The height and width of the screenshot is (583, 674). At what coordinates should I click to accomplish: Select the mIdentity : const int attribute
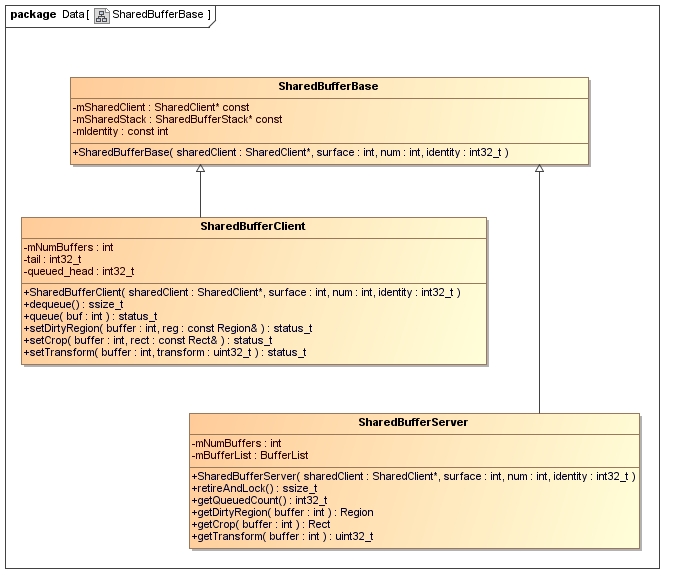coord(120,132)
